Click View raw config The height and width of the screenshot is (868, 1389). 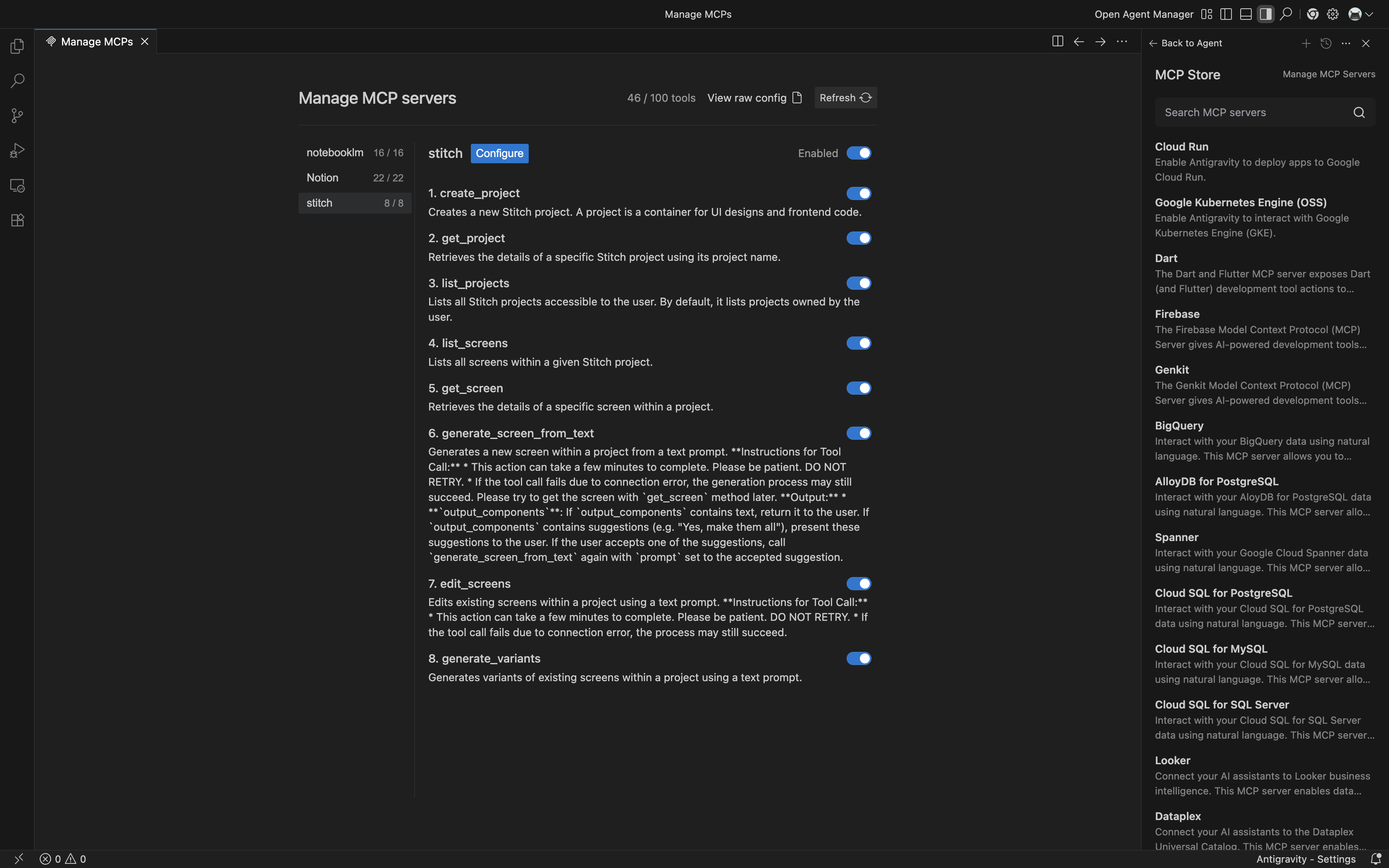pyautogui.click(x=754, y=98)
